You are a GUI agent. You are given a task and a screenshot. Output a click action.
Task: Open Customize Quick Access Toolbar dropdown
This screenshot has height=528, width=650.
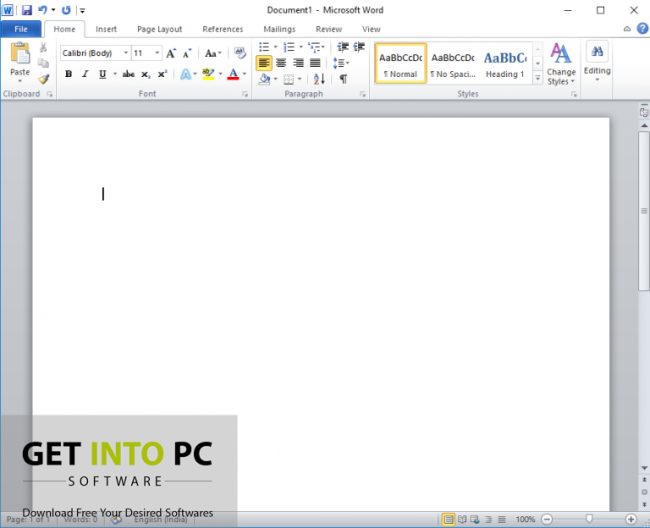pyautogui.click(x=82, y=10)
